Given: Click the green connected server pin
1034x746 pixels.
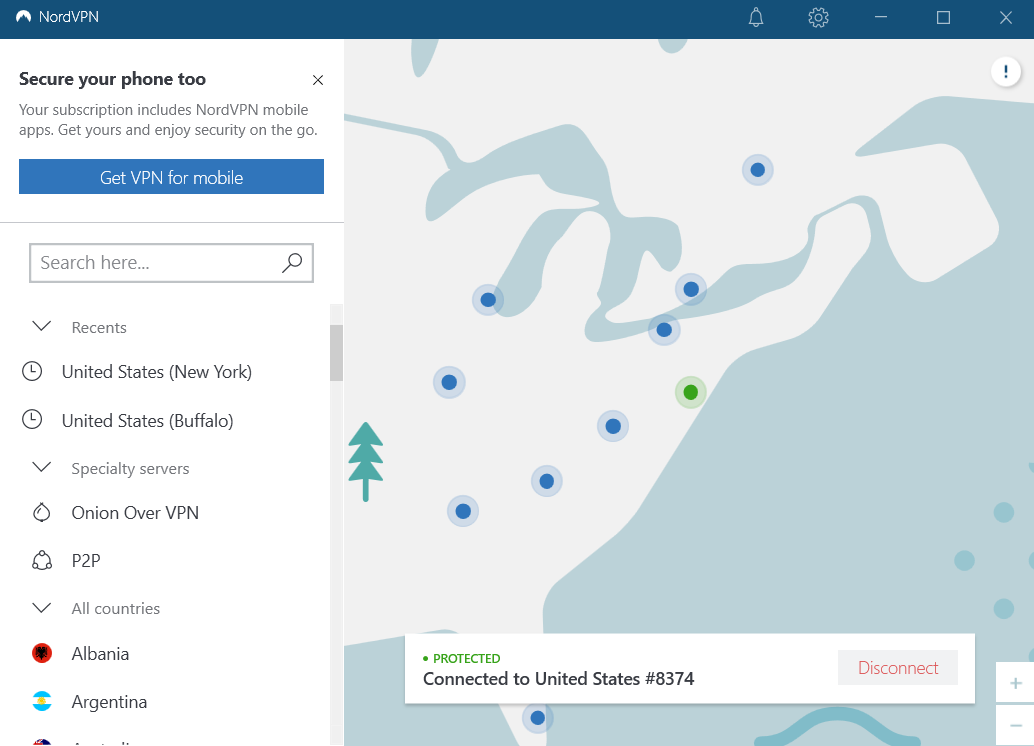Looking at the screenshot, I should click(x=690, y=392).
